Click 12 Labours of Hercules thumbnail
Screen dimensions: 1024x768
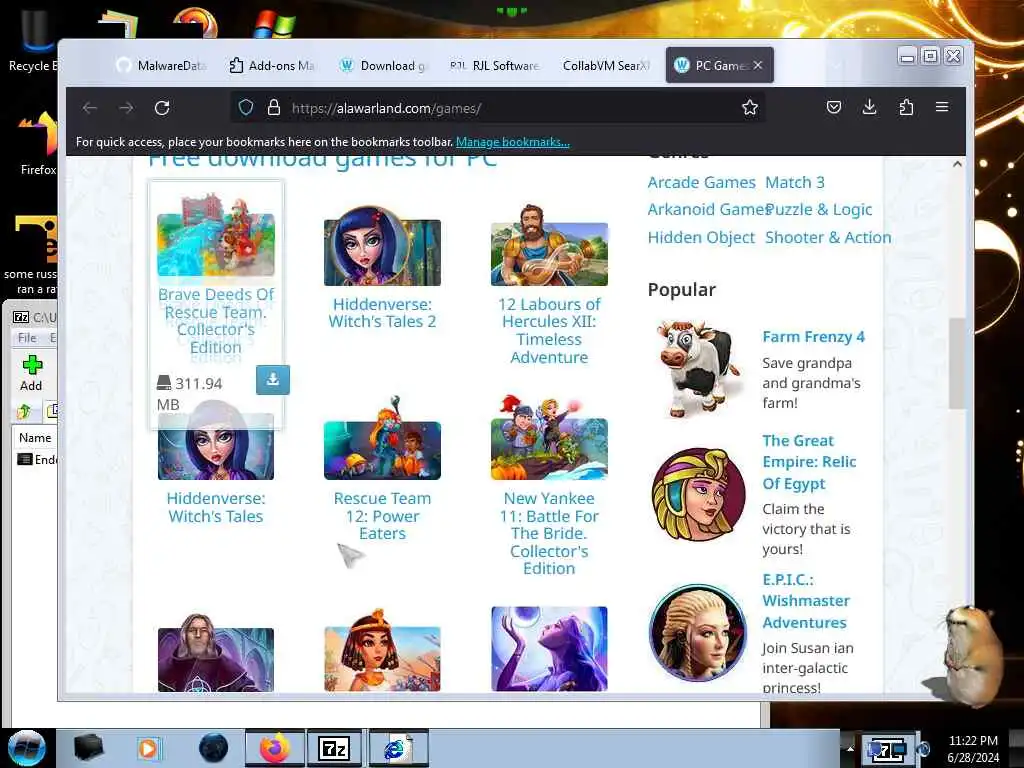(x=549, y=246)
